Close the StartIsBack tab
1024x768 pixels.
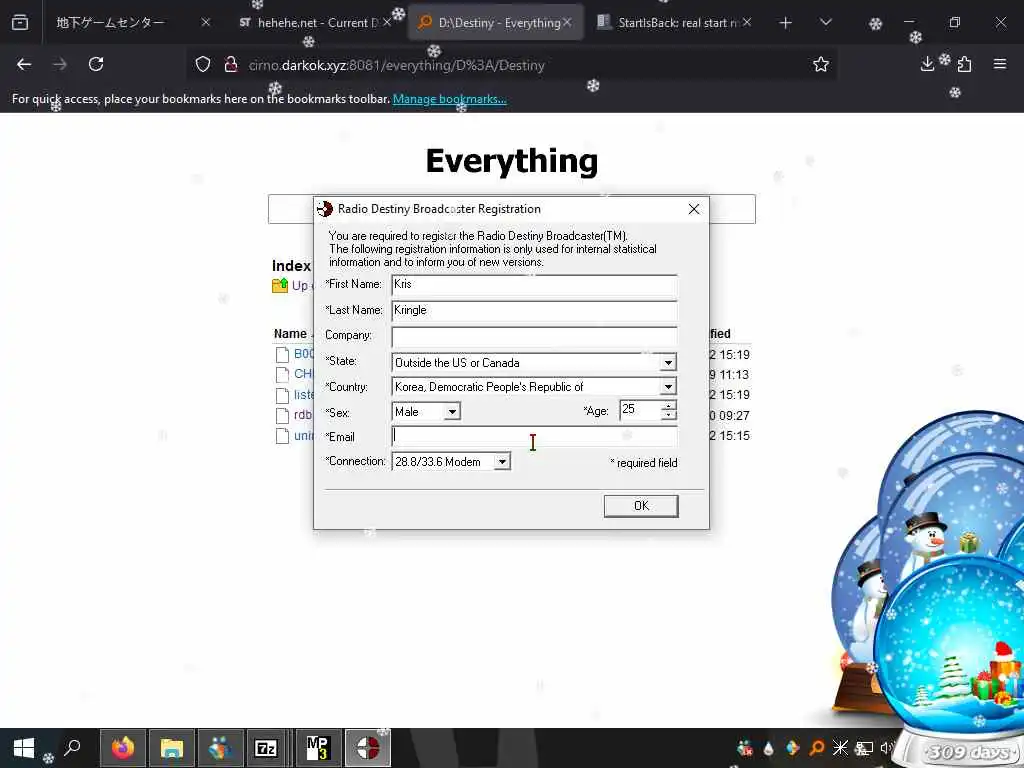[x=747, y=23]
